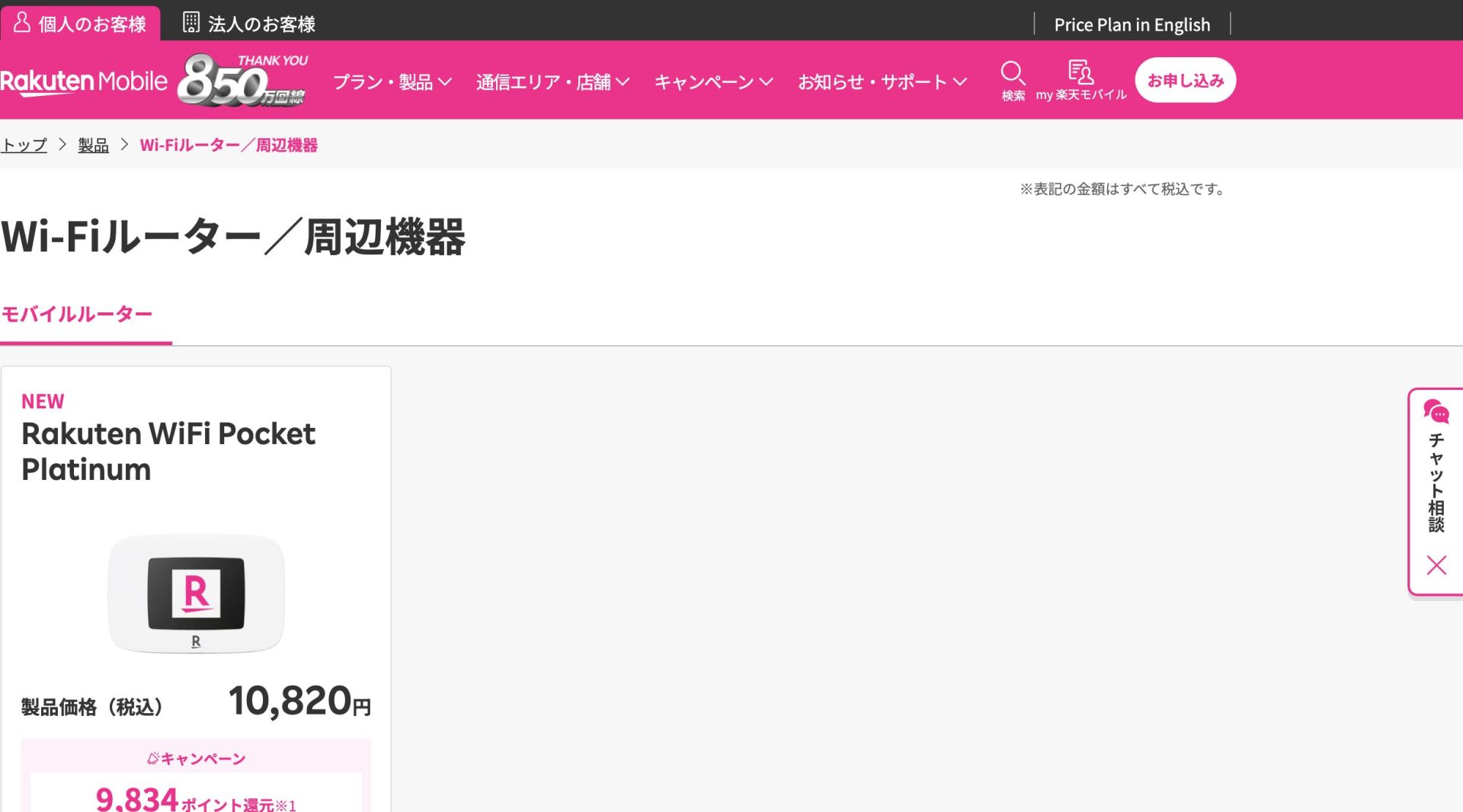Click the Rakuten Mobile logo

[x=84, y=81]
